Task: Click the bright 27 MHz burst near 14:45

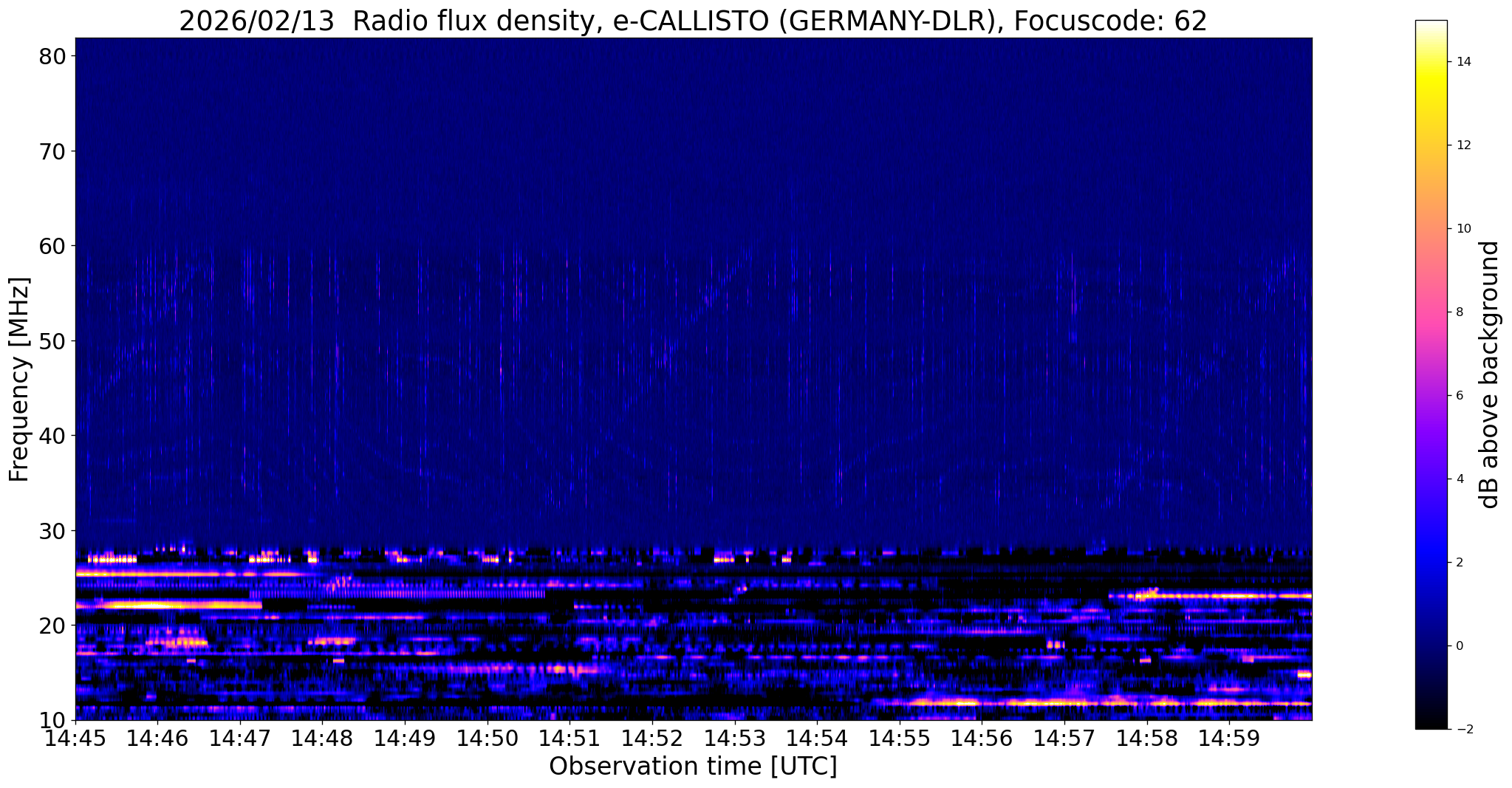Action: [112, 559]
